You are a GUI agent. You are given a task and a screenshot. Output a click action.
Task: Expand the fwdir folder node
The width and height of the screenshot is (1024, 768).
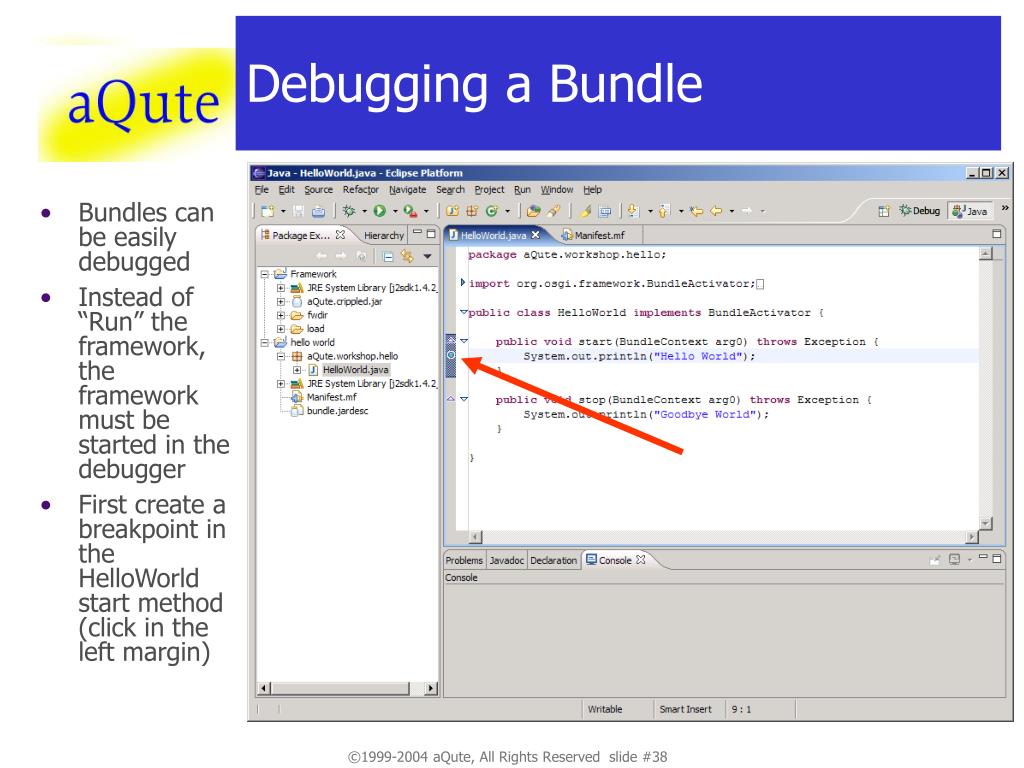click(x=280, y=315)
